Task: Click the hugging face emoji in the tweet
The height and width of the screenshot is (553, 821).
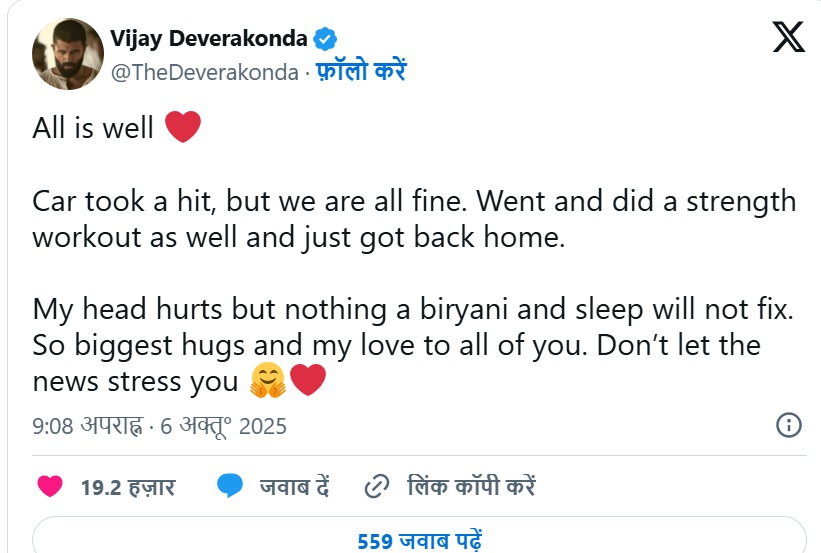Action: click(267, 381)
